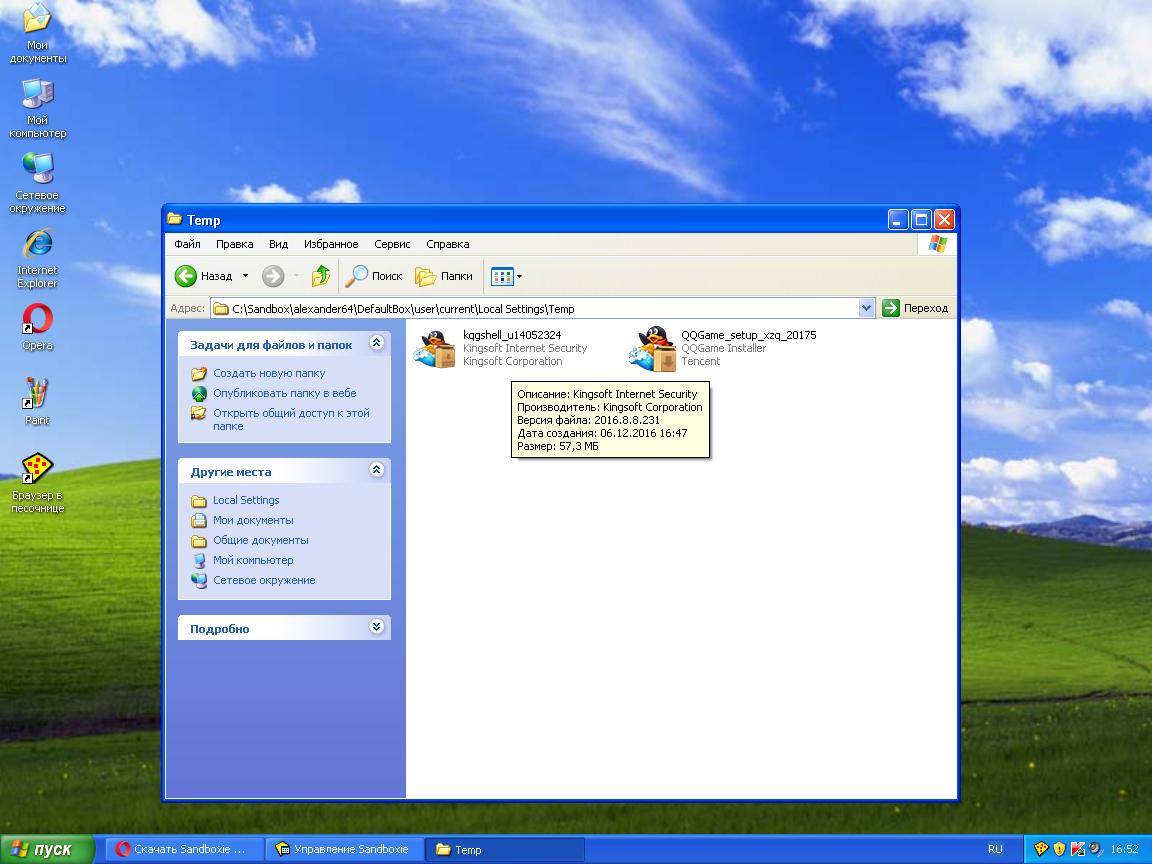The height and width of the screenshot is (864, 1152).
Task: Toggle the Folders (Папки) pane button
Action: [444, 276]
